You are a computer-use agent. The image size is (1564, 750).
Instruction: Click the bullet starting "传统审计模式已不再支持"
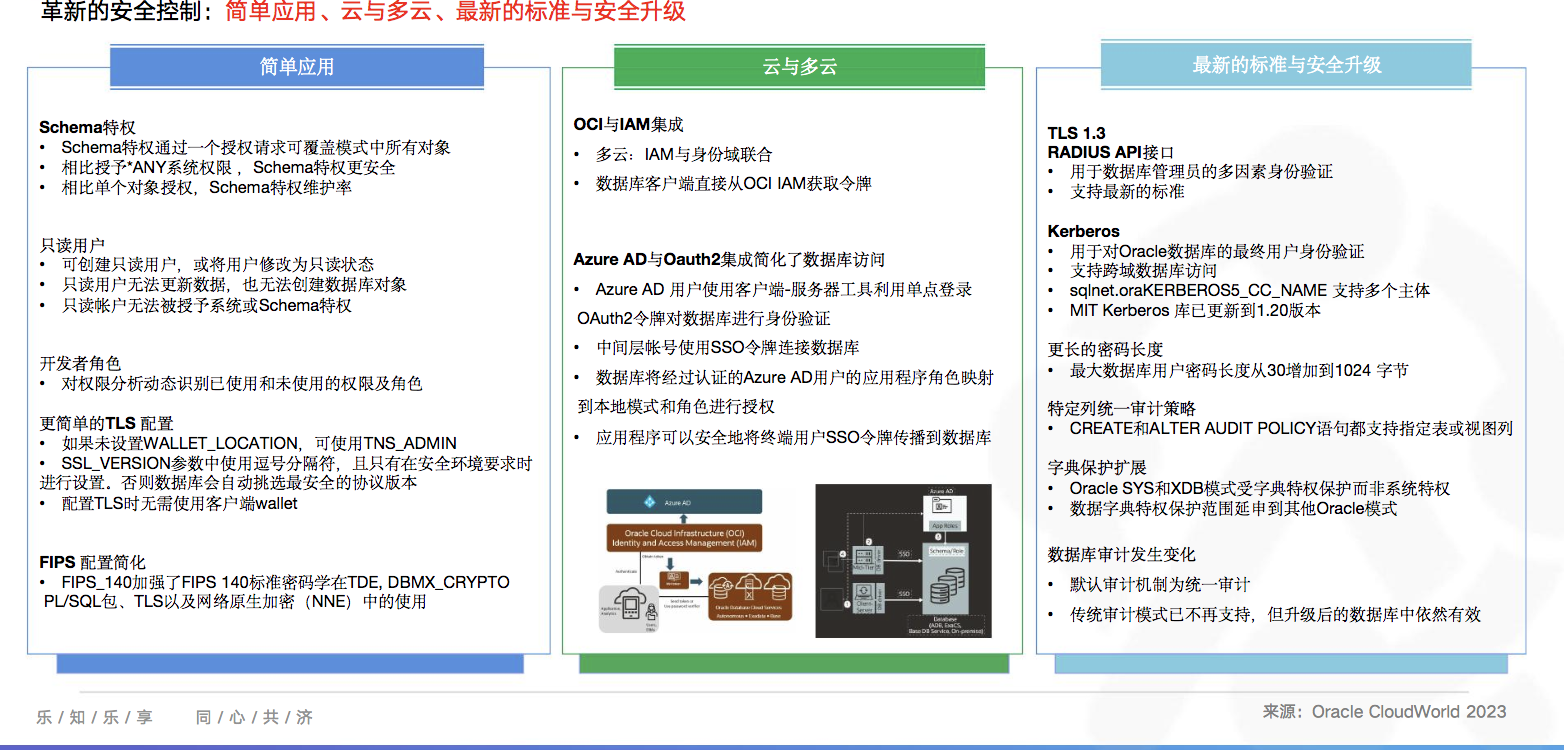pos(1275,614)
